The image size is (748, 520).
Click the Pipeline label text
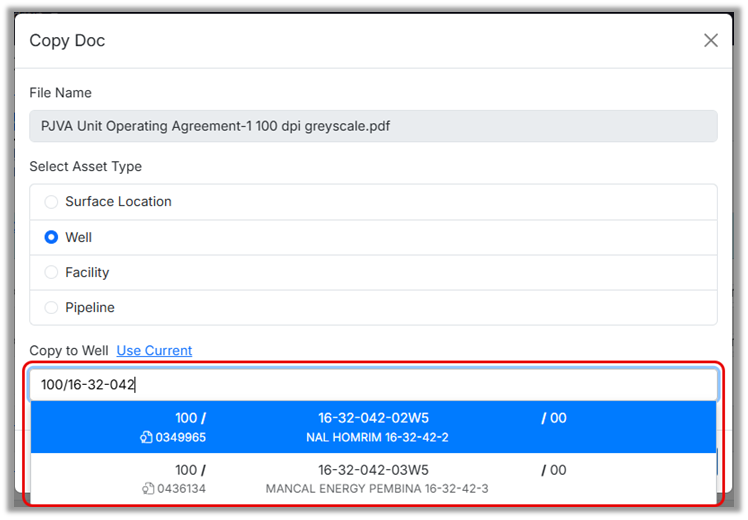tap(90, 308)
